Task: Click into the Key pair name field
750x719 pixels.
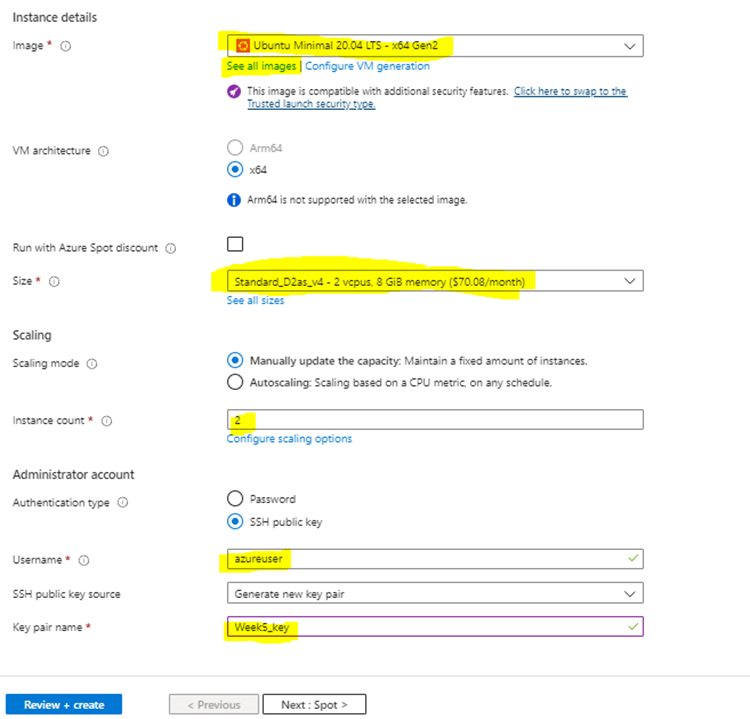Action: (x=435, y=627)
